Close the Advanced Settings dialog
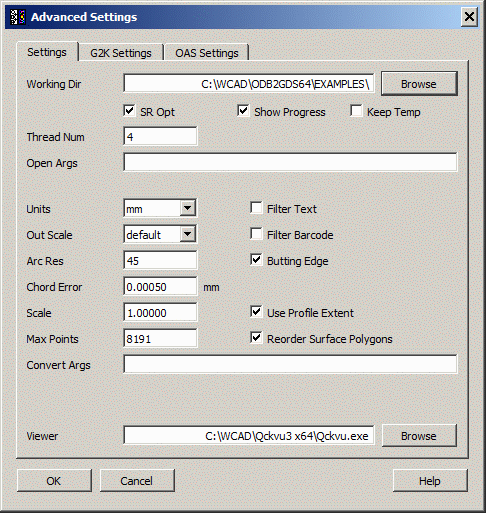 click(469, 16)
